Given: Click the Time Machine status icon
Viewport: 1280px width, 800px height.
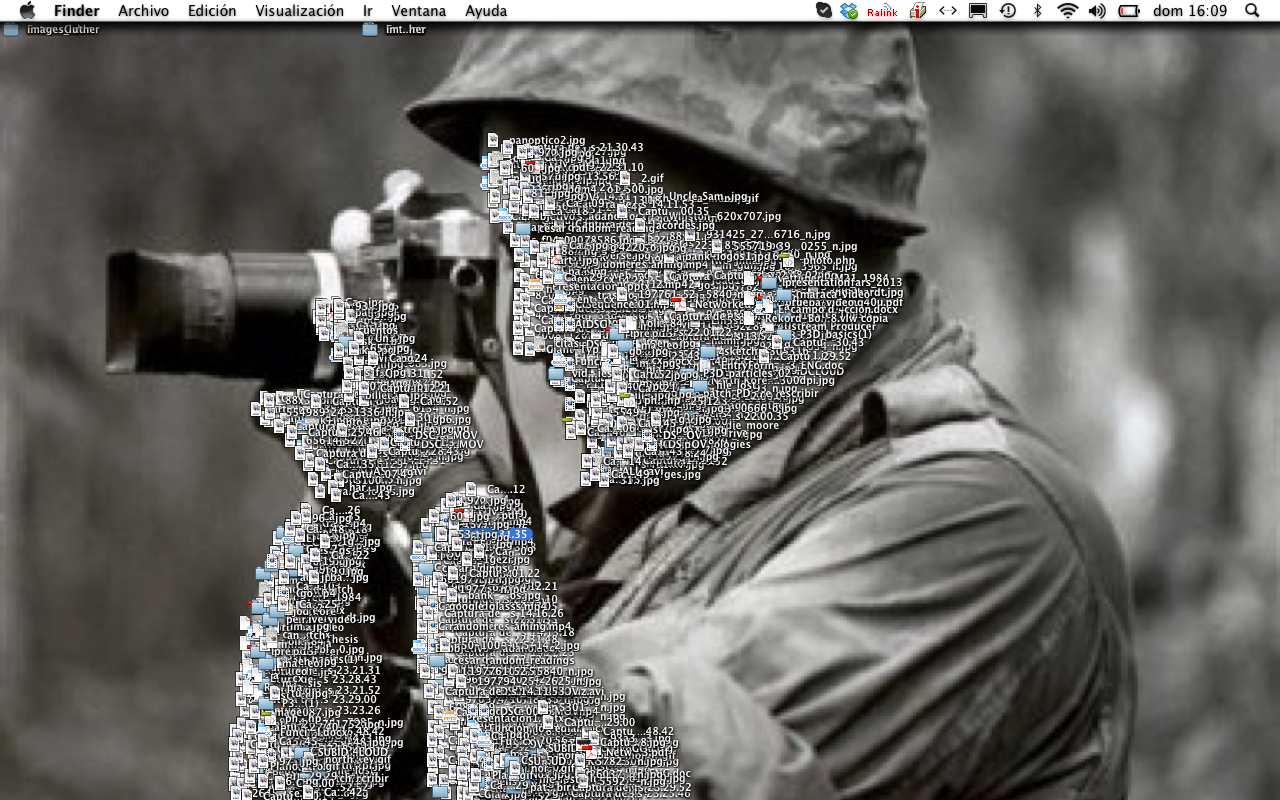Looking at the screenshot, I should 1008,11.
